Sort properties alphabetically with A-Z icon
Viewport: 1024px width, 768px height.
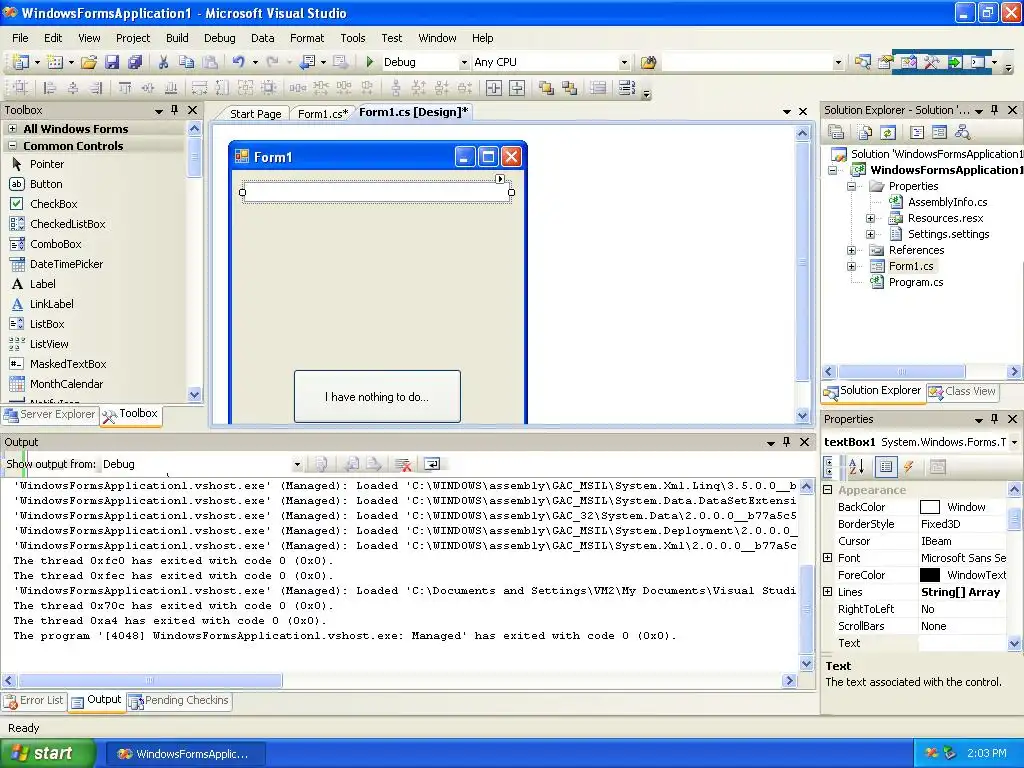(856, 466)
